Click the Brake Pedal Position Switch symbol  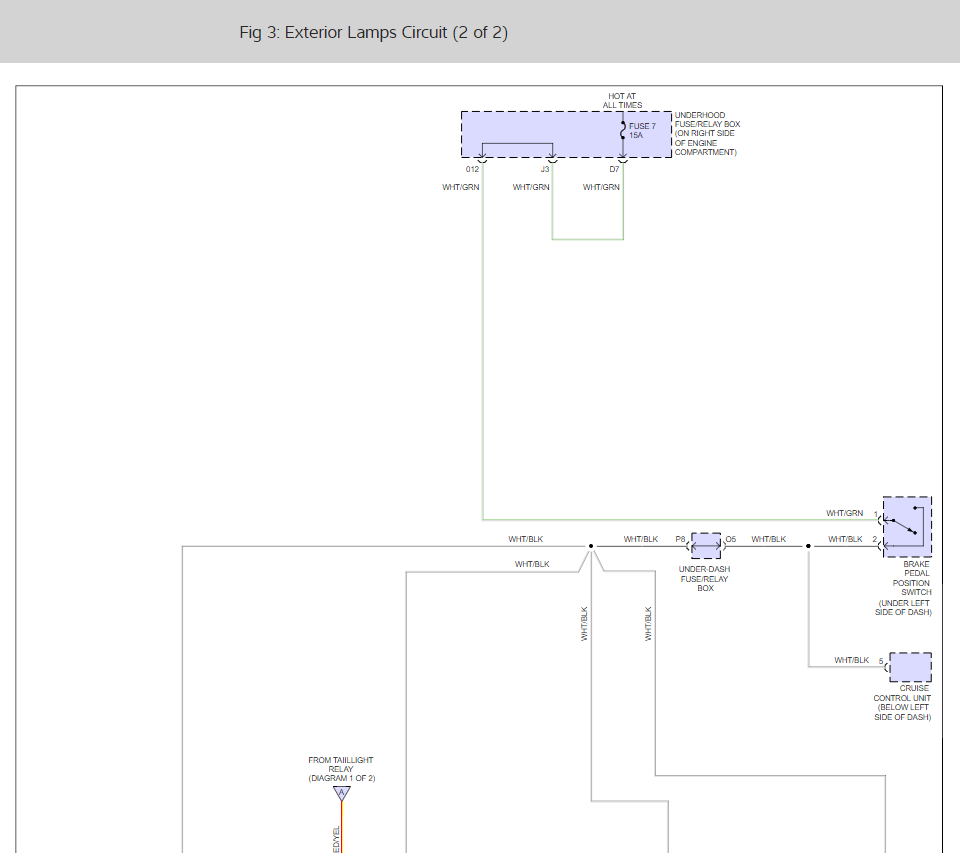point(907,527)
